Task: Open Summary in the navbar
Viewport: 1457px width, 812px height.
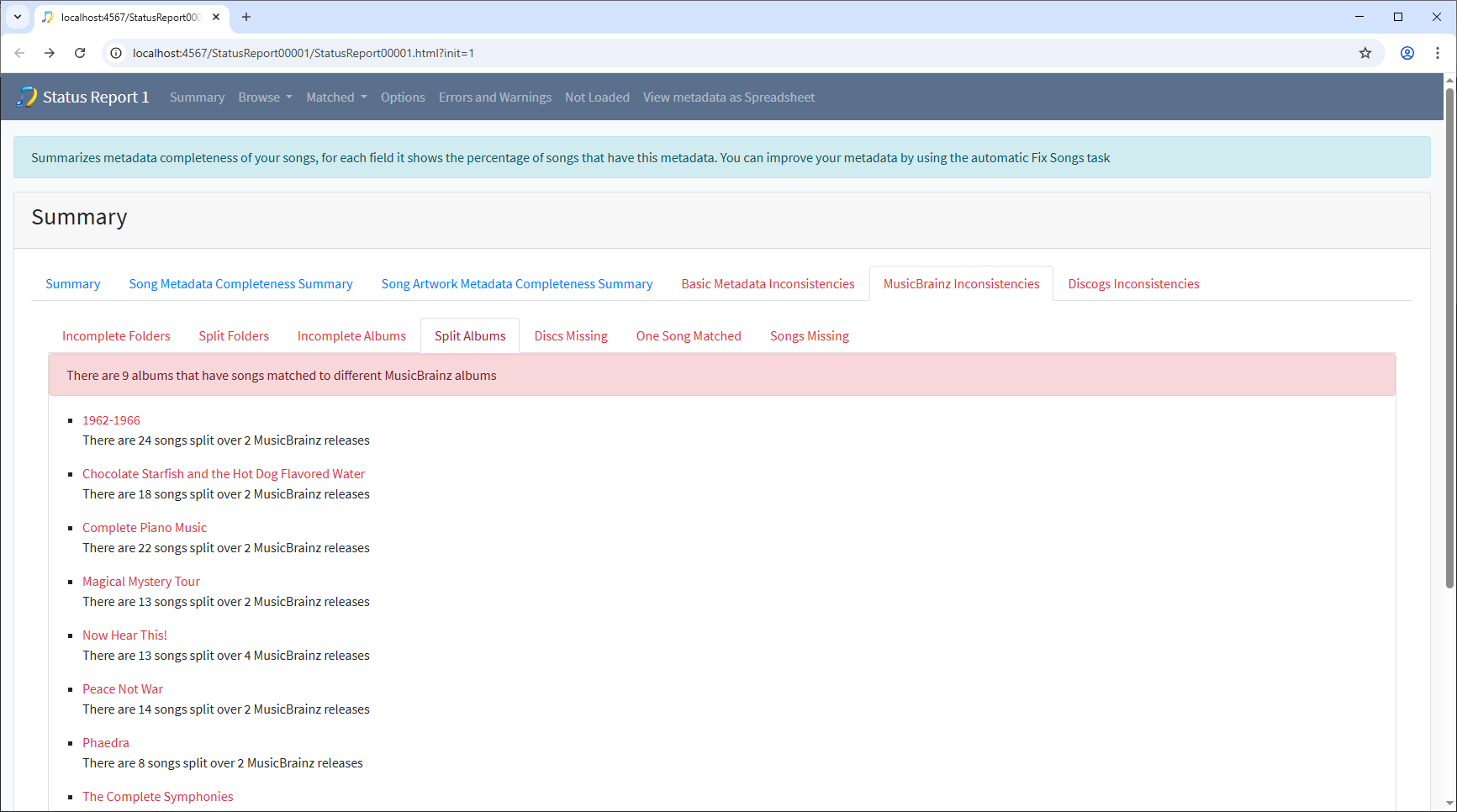Action: 197,98
